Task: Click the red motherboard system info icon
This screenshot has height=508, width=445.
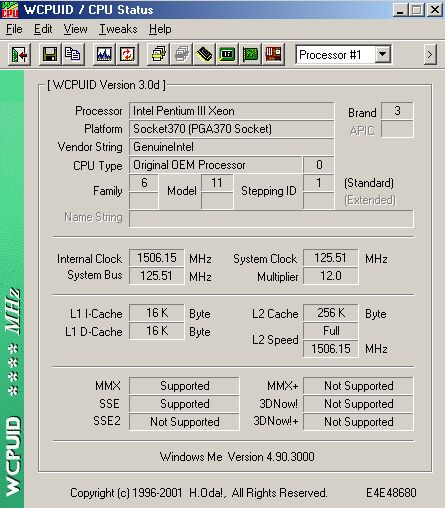Action: (x=273, y=54)
